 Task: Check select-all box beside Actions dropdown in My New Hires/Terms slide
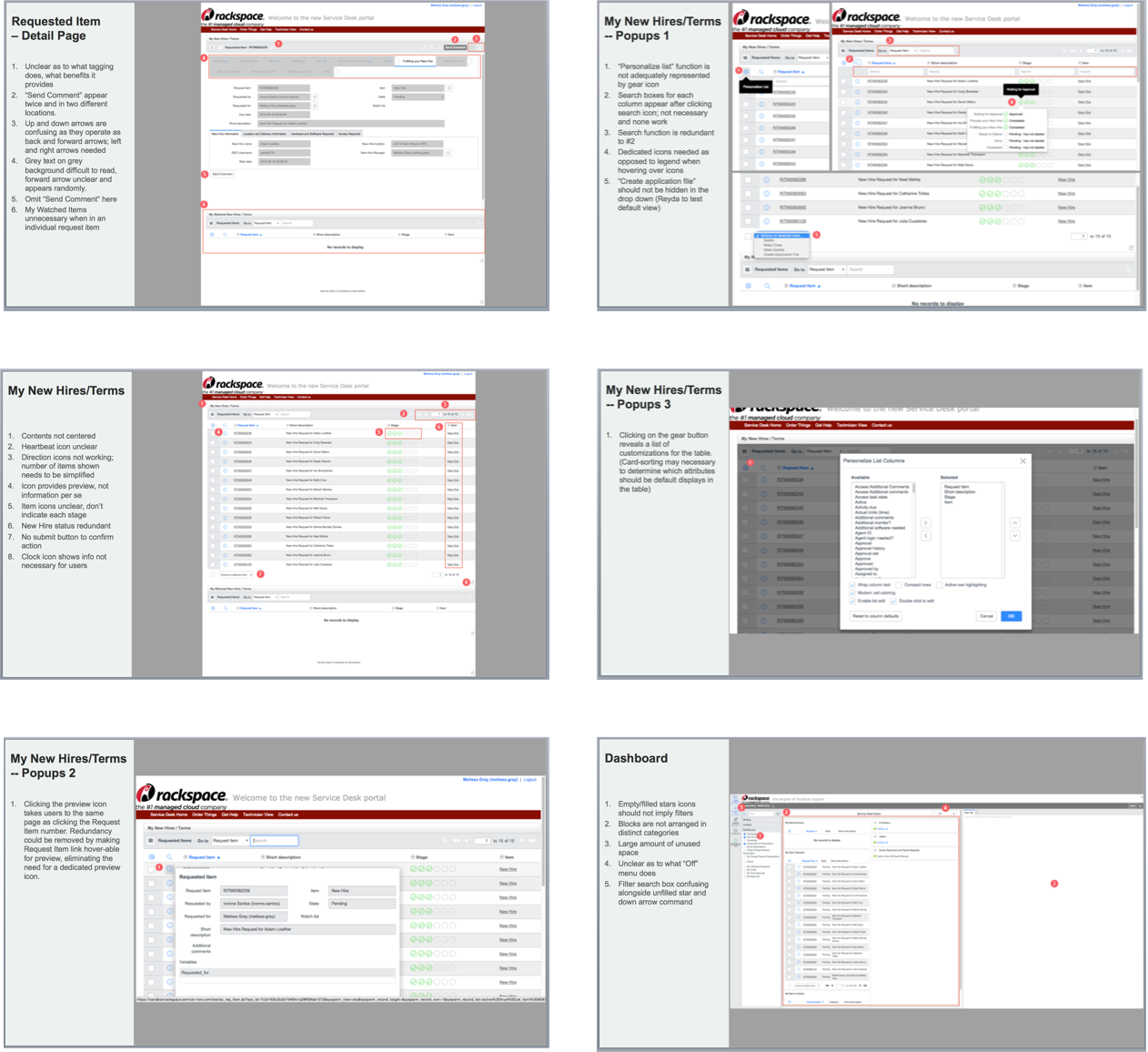tap(213, 574)
